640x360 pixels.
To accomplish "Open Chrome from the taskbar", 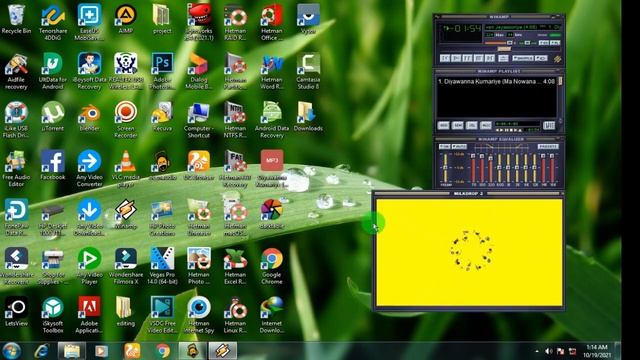I will tap(163, 351).
